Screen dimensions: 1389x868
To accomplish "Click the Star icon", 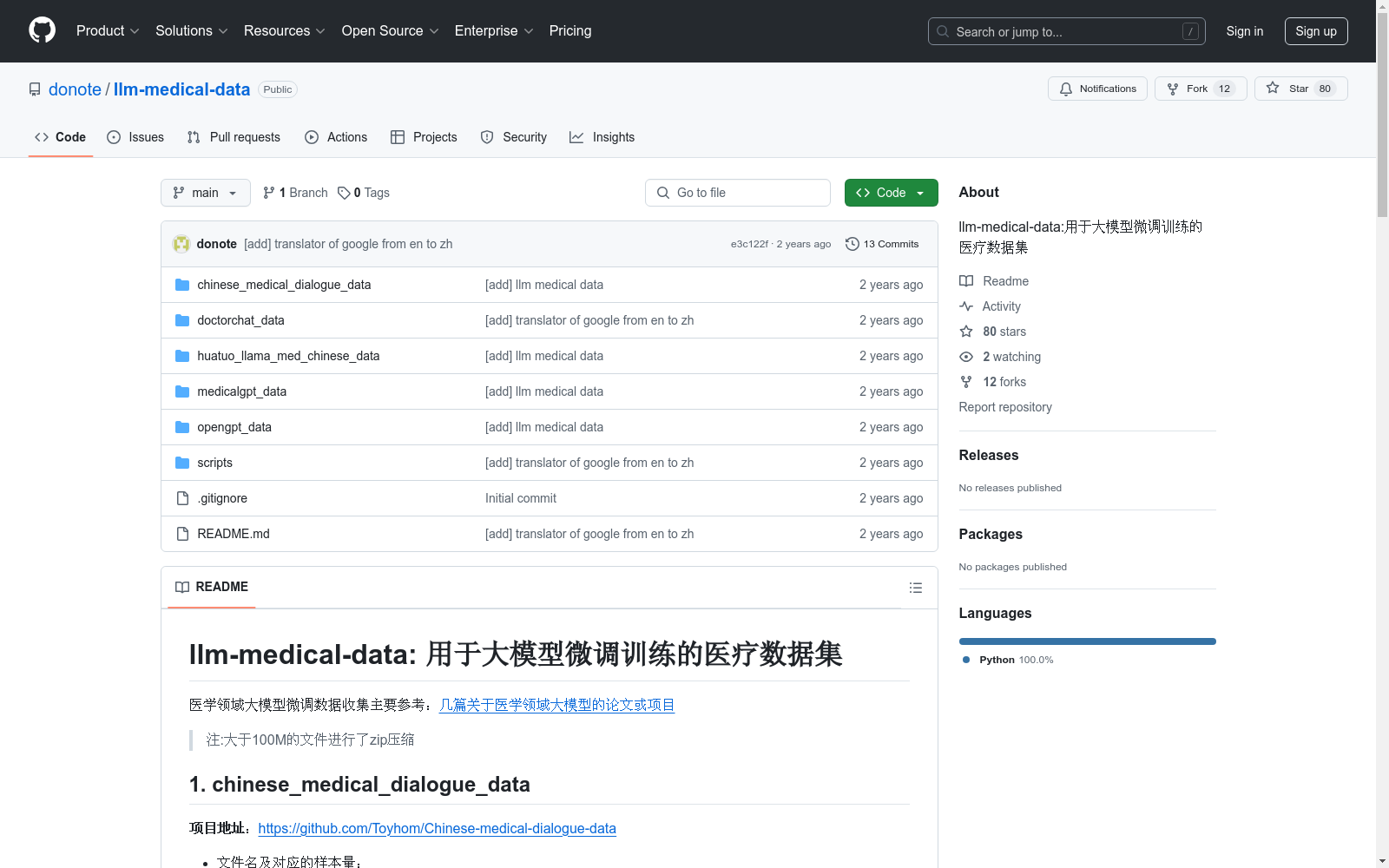I will [x=1273, y=88].
